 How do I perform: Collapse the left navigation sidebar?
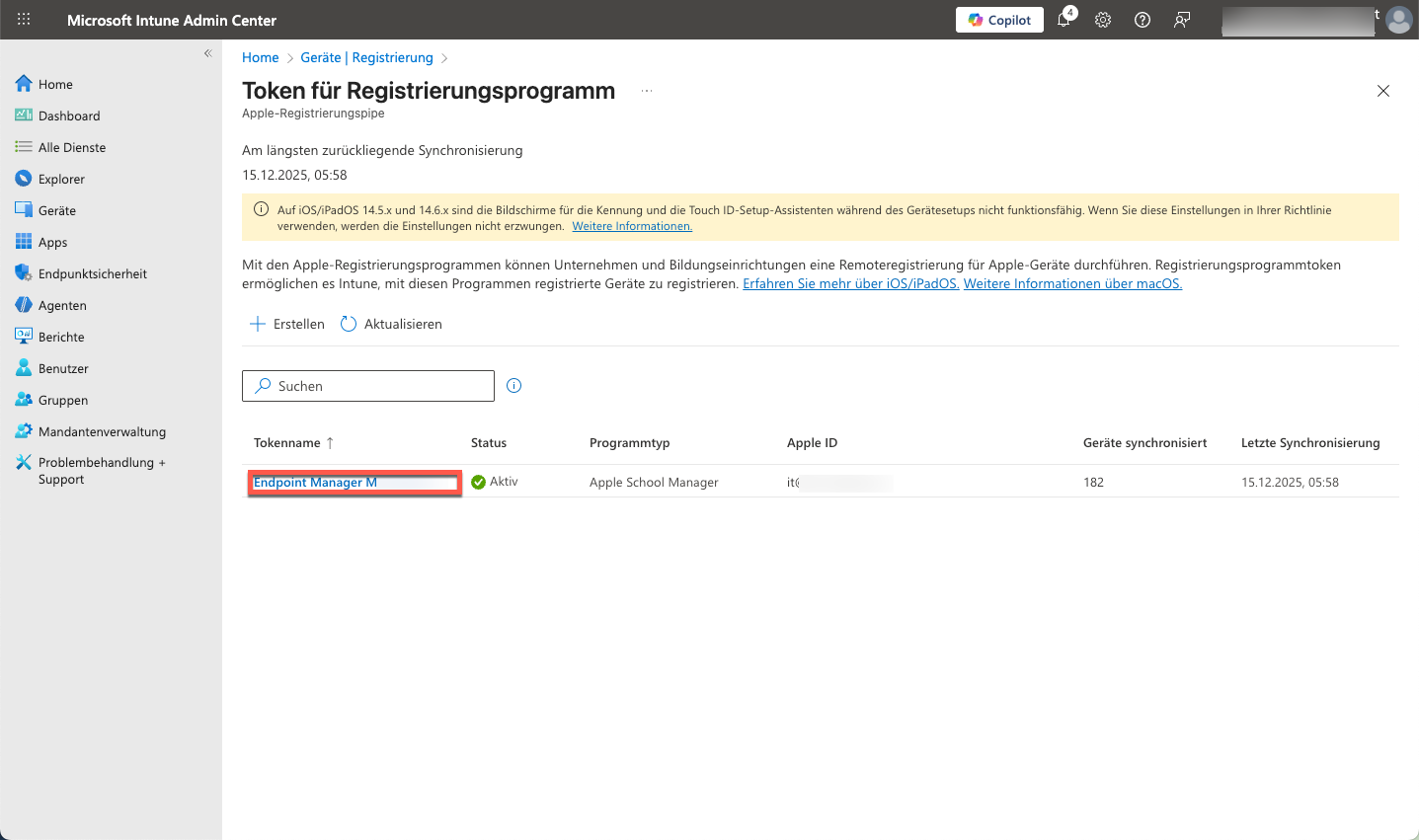click(207, 53)
